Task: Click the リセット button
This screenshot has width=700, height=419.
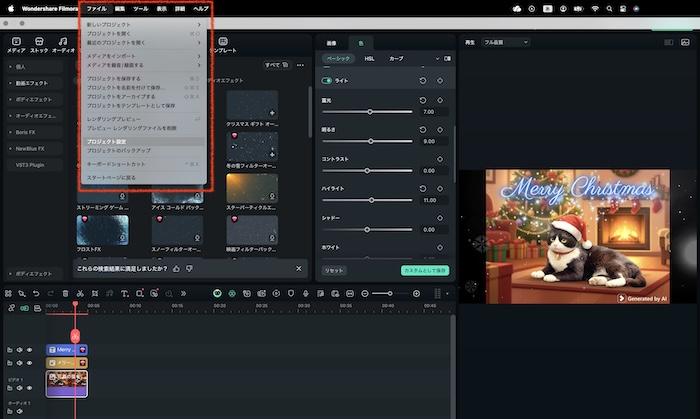Action: coord(334,270)
